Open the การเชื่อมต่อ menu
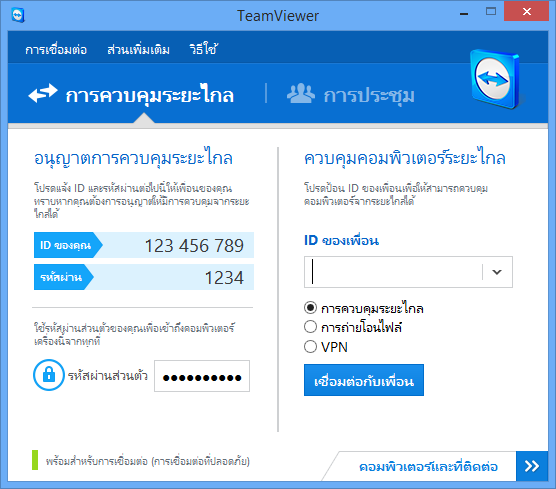556x489 pixels. [56, 50]
